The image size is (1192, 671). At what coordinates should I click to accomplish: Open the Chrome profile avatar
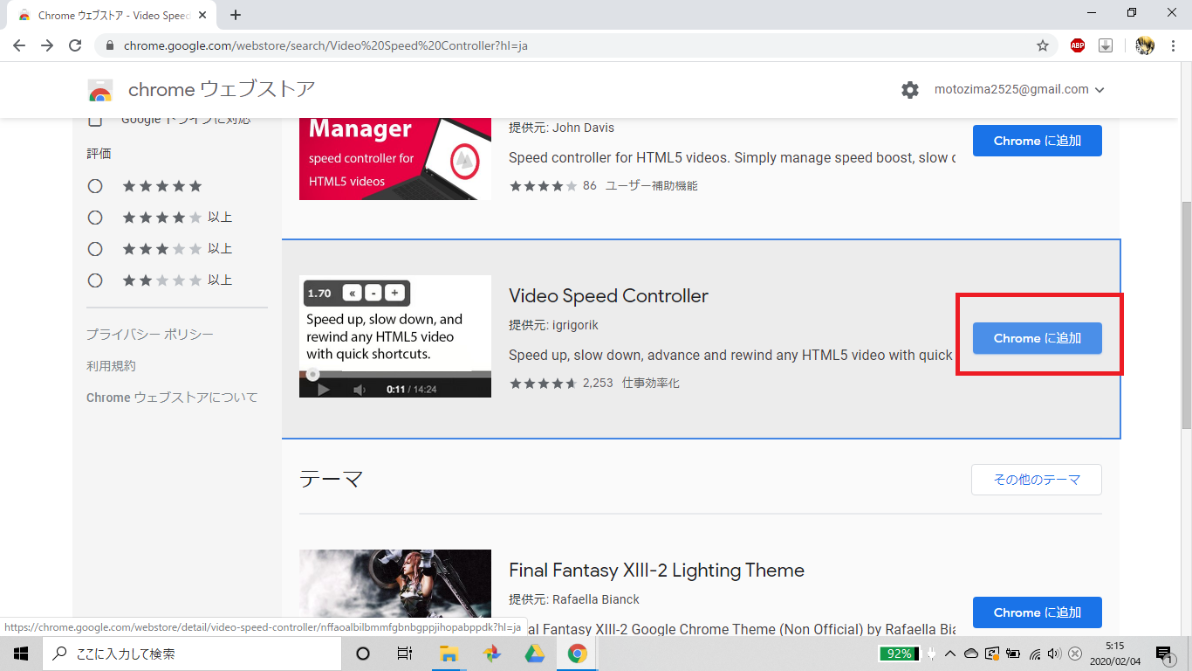pyautogui.click(x=1145, y=46)
